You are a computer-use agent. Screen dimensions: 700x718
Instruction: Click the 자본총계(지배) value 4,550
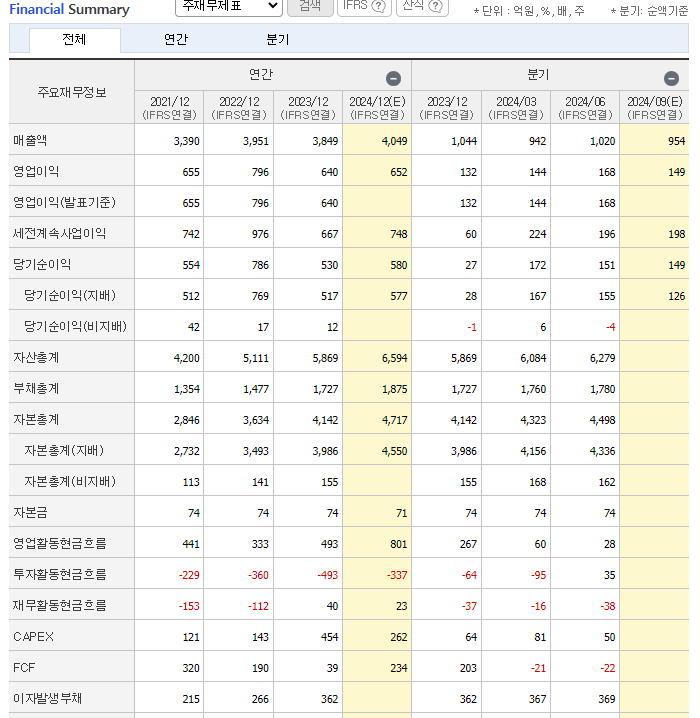pos(394,451)
